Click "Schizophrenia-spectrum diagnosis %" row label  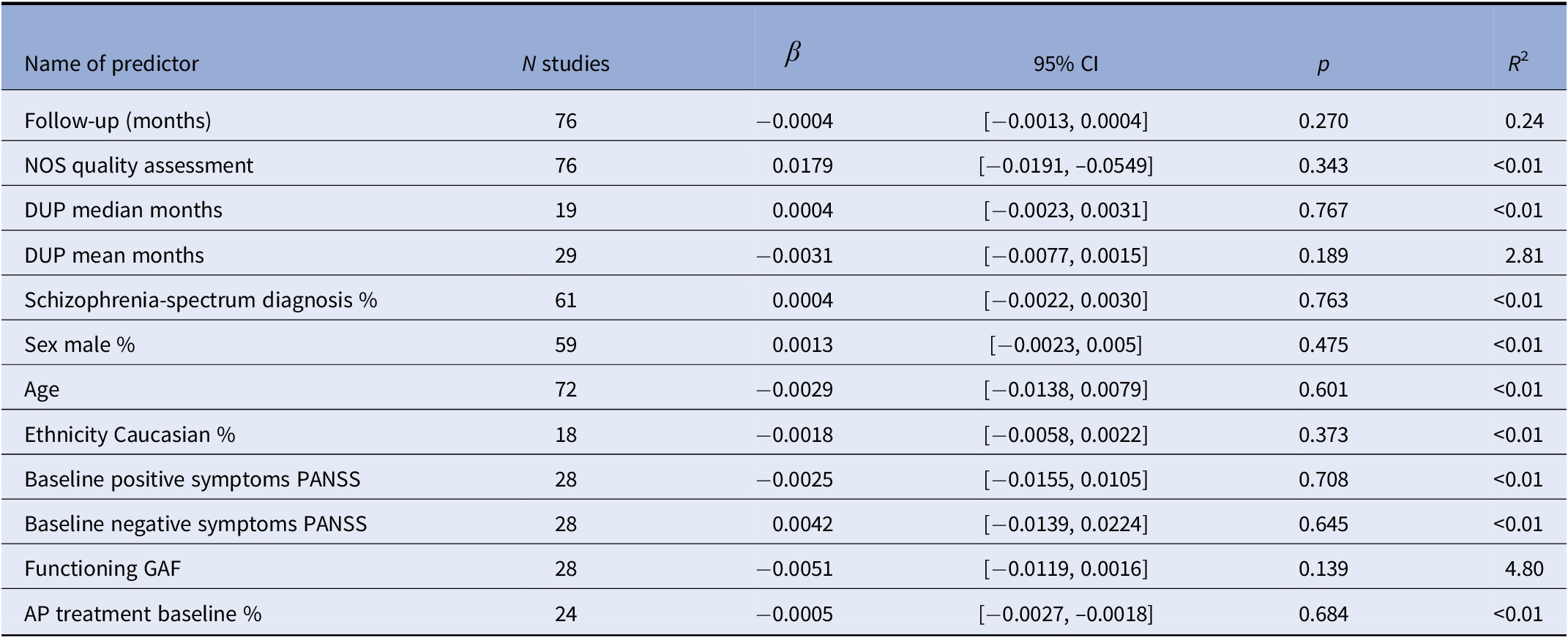pyautogui.click(x=201, y=300)
